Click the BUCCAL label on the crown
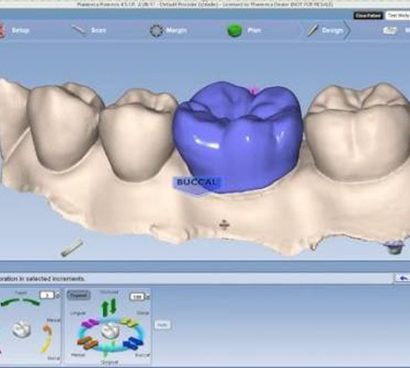The height and width of the screenshot is (368, 410). coord(196,182)
